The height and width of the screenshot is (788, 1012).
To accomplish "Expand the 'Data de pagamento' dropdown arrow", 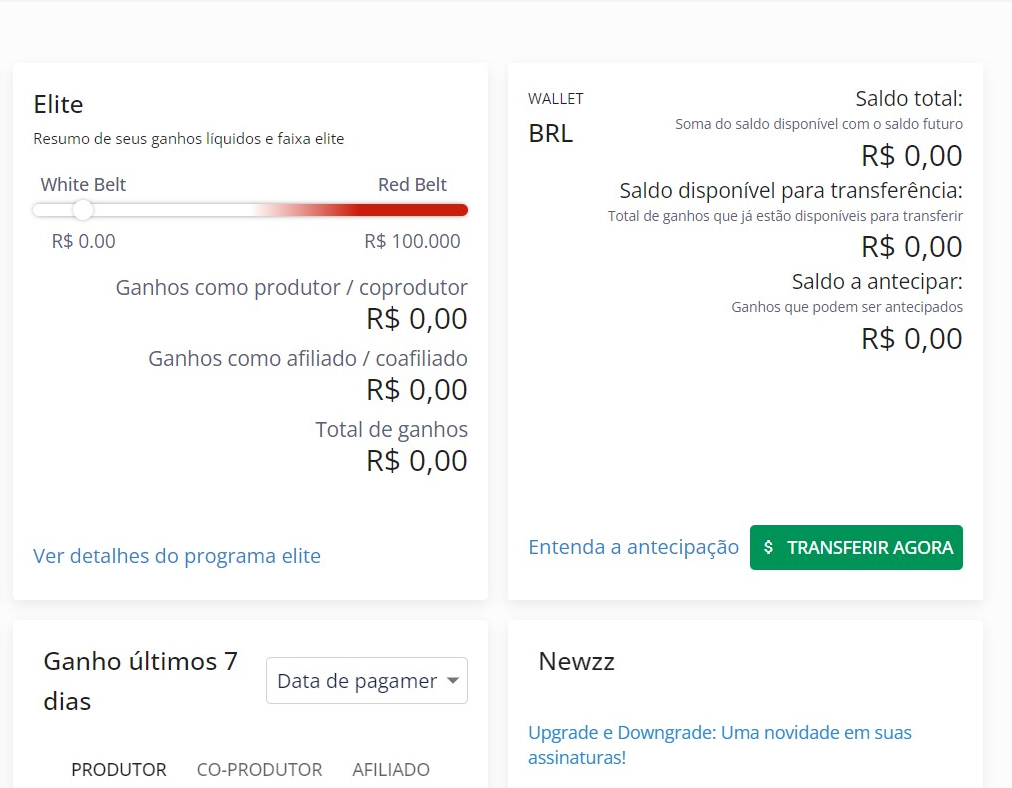I will coord(453,681).
